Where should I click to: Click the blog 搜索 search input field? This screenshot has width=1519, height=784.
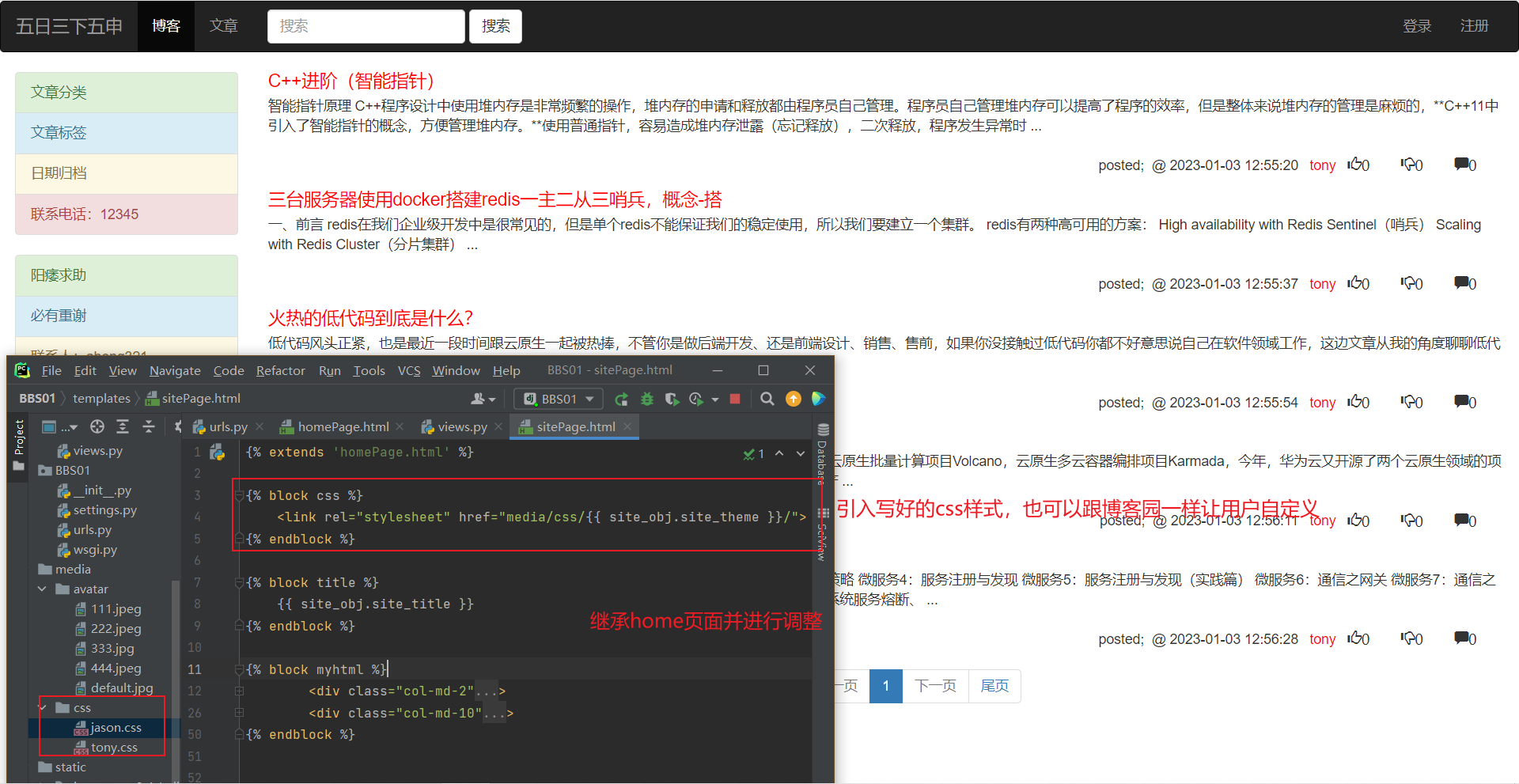(366, 26)
